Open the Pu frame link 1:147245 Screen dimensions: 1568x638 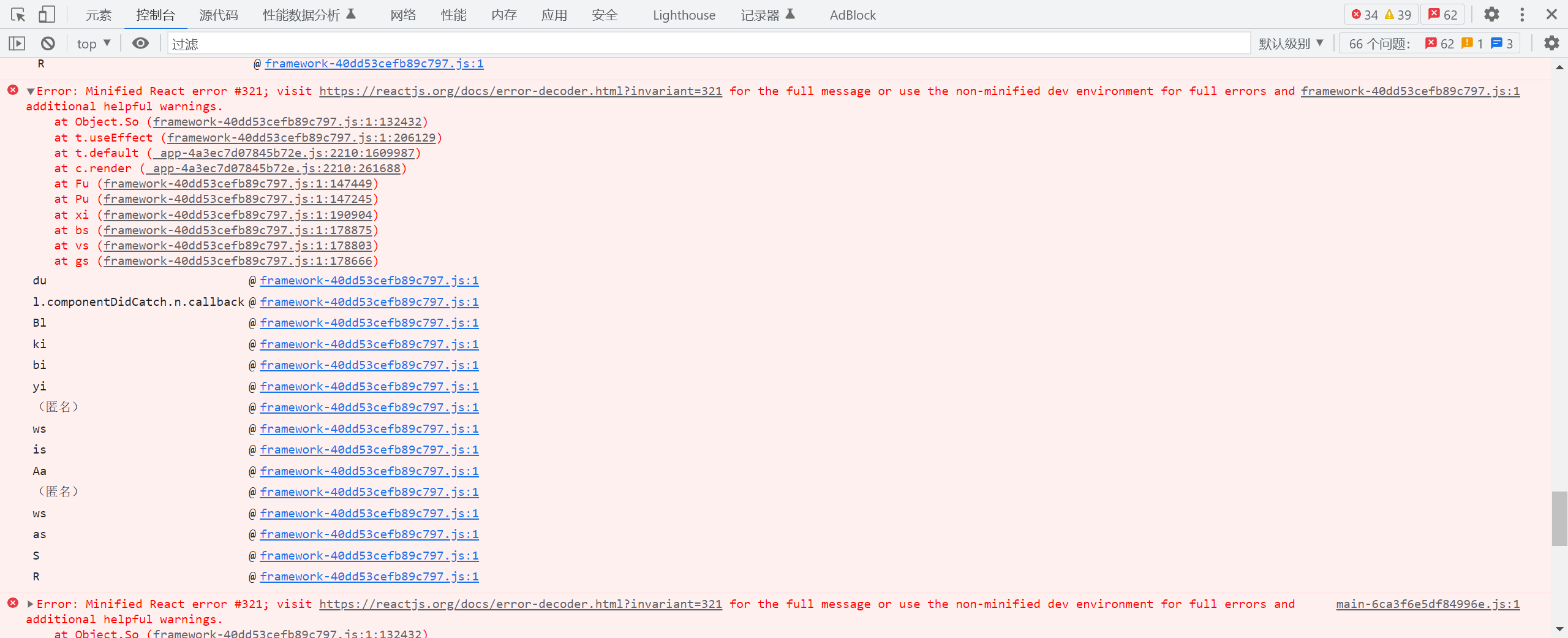pyautogui.click(x=238, y=199)
